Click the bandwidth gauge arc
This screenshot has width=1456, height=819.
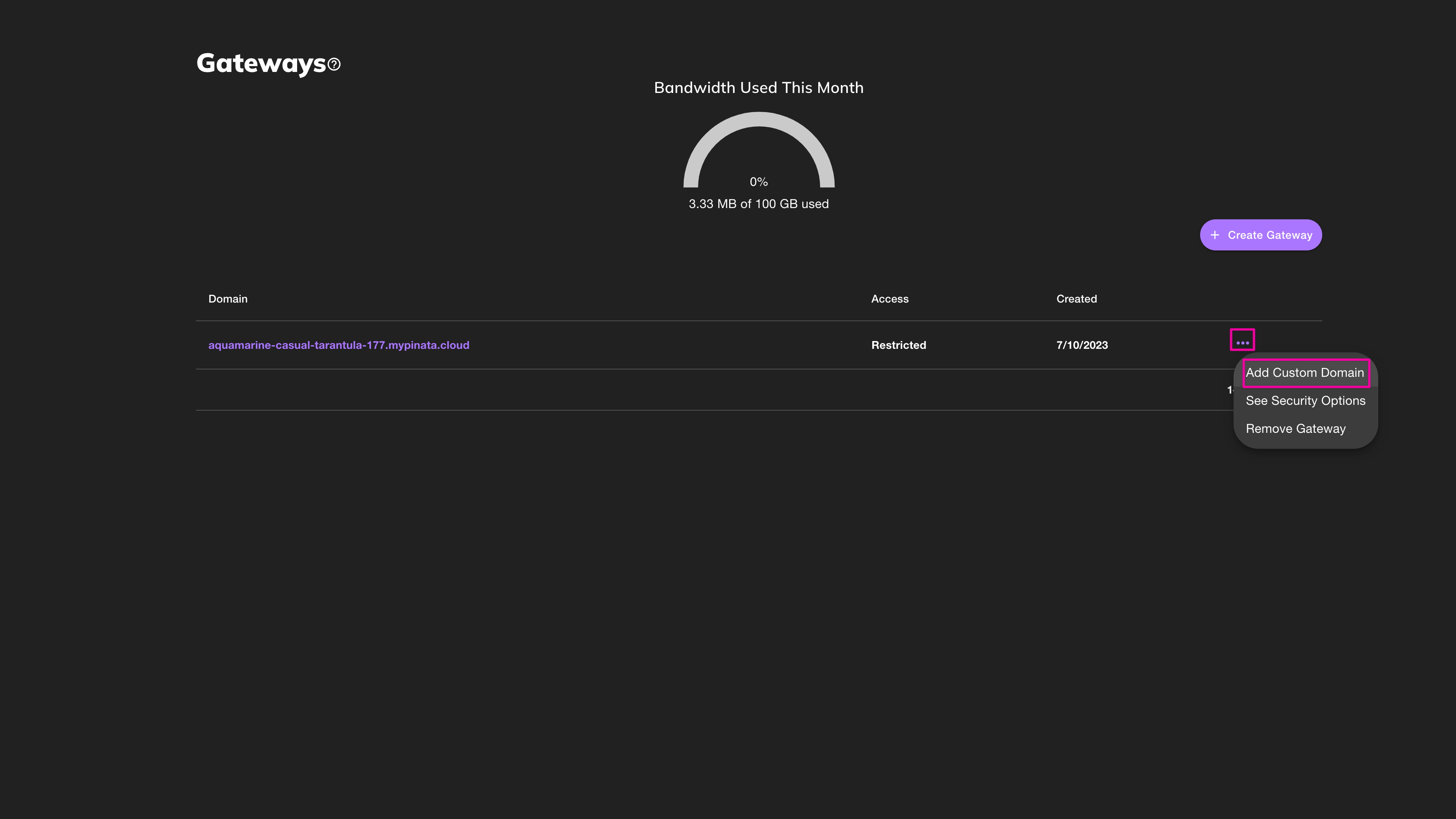758,119
